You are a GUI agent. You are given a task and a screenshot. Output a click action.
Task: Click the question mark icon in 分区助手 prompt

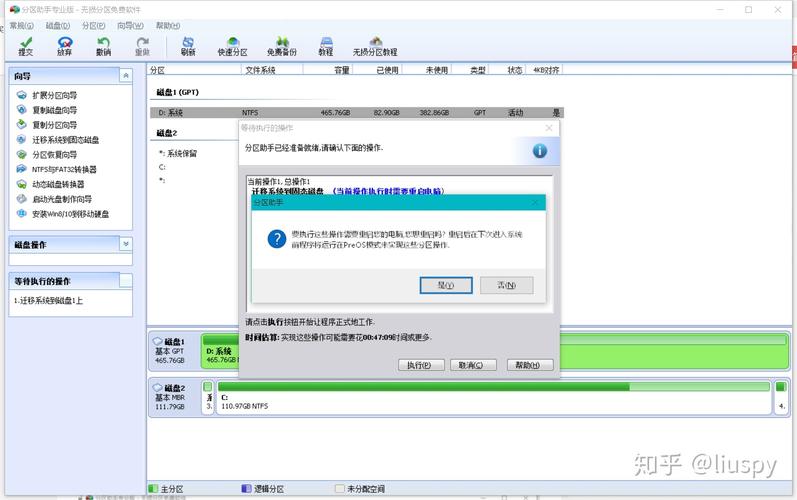(277, 239)
